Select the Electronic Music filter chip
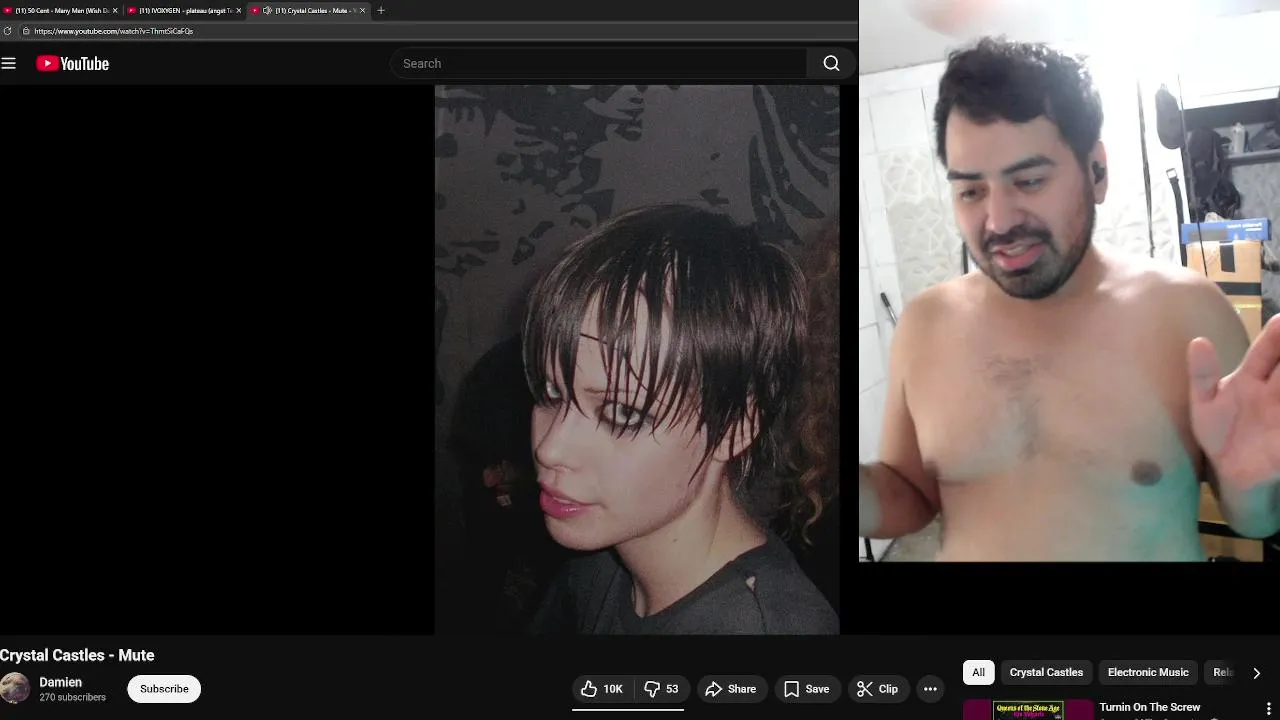 (x=1148, y=672)
